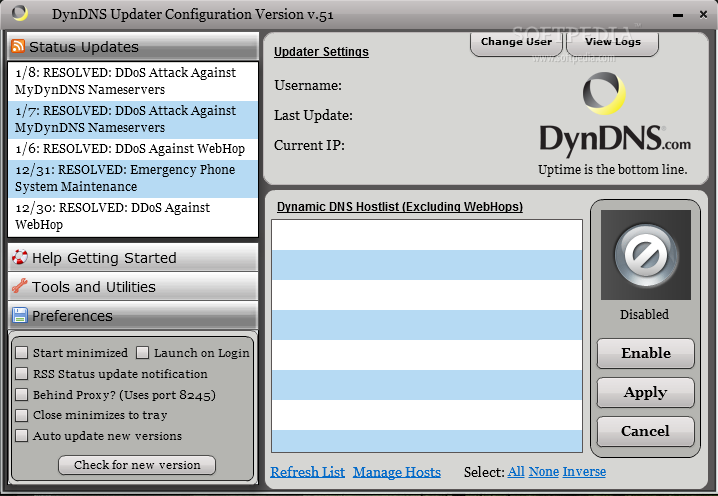Click the Last Update label
This screenshot has width=718, height=496.
pos(313,115)
